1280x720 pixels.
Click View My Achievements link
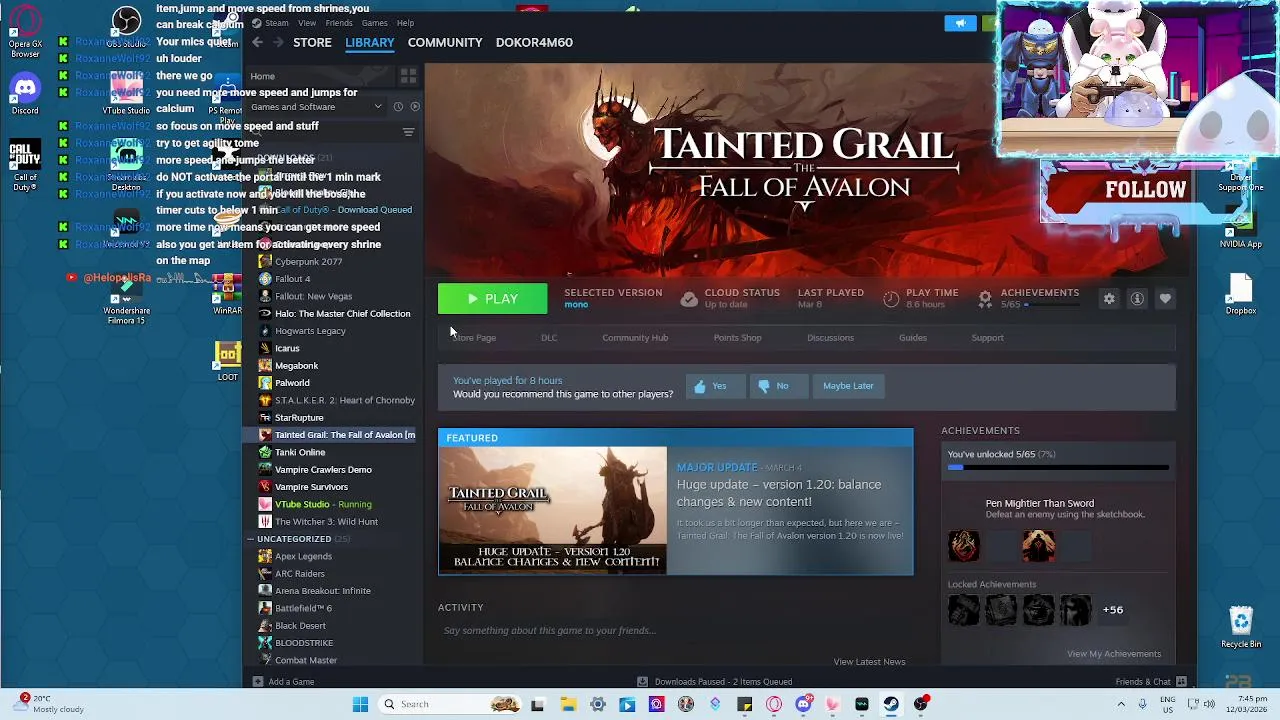pyautogui.click(x=1114, y=654)
